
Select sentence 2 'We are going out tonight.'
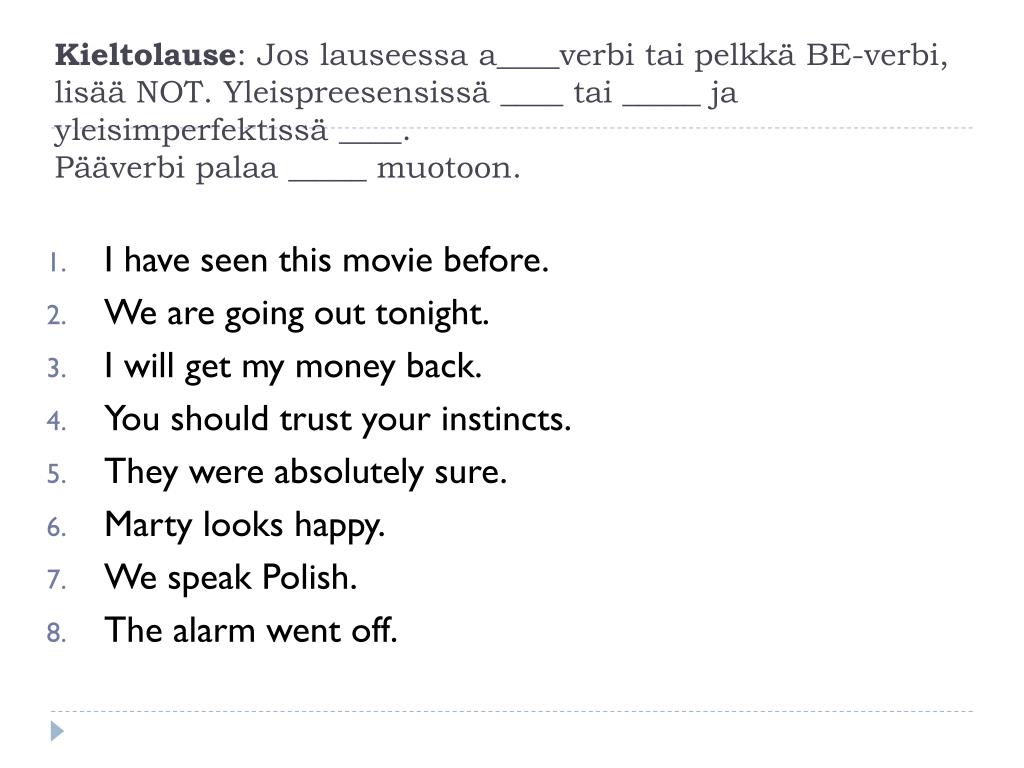point(296,313)
